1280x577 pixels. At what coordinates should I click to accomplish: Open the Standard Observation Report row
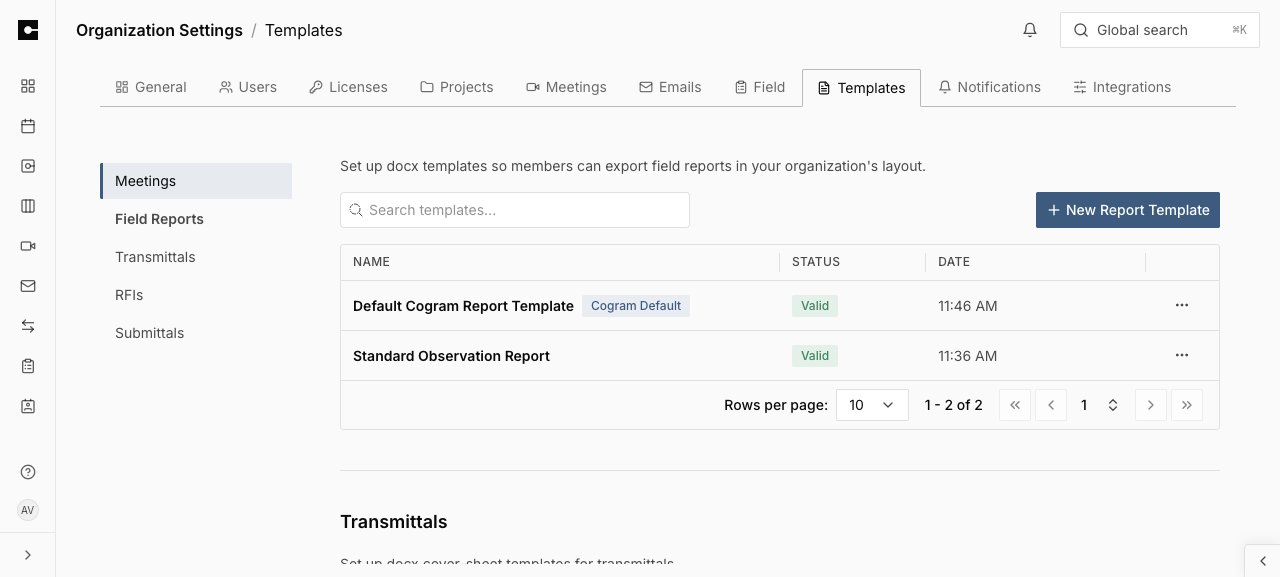click(780, 356)
